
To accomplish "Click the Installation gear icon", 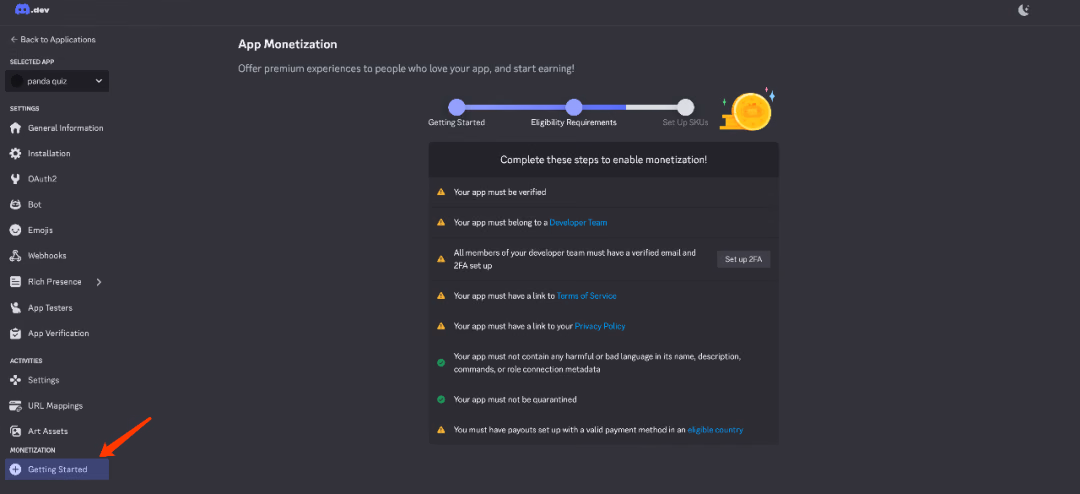I will (x=15, y=154).
